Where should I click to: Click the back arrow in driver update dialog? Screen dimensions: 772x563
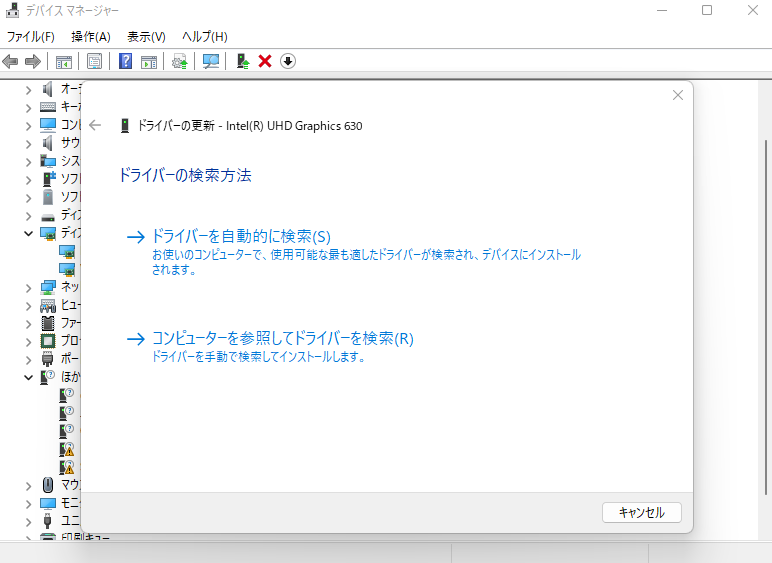pyautogui.click(x=95, y=125)
